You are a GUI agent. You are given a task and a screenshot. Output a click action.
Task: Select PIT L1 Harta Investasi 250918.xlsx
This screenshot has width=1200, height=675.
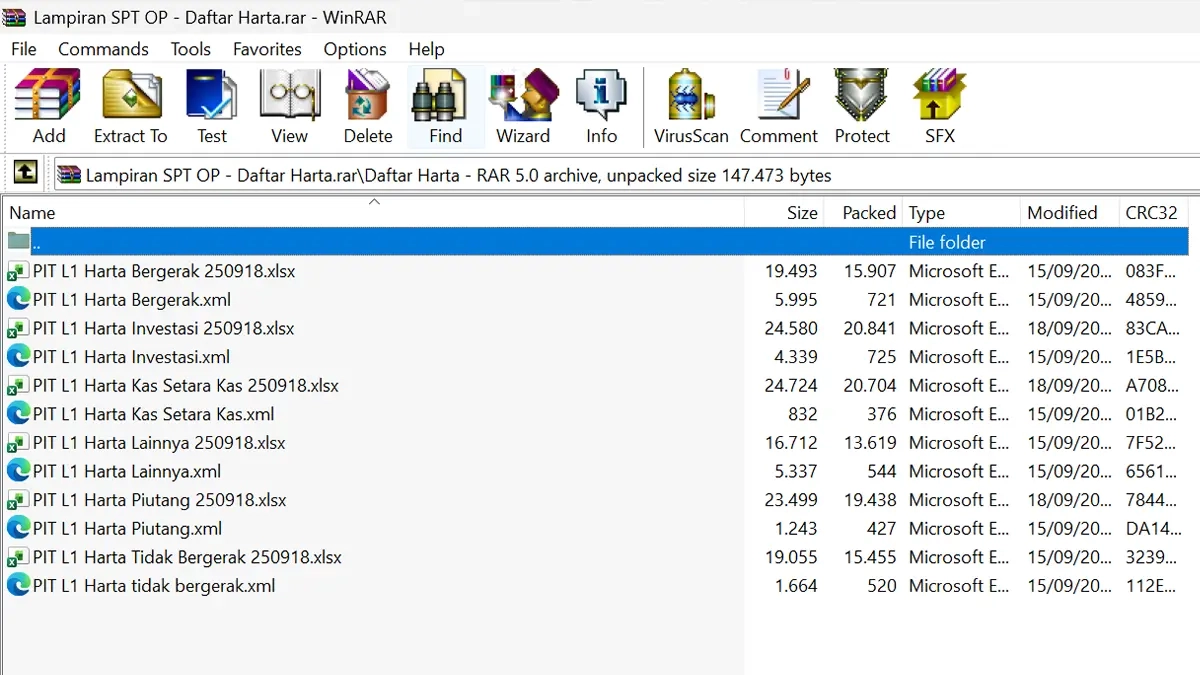click(163, 328)
